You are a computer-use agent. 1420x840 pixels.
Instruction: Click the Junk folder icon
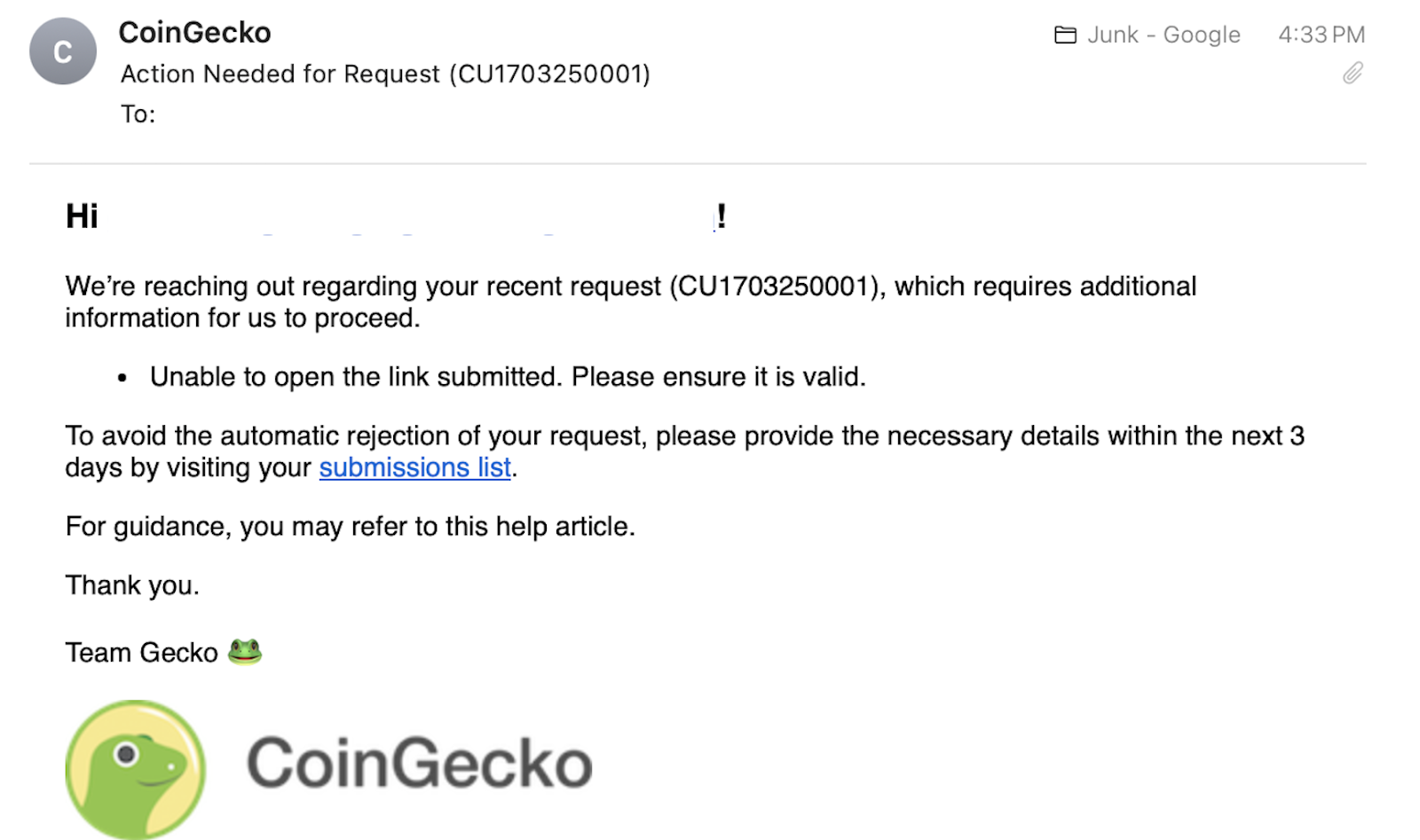pos(1065,35)
